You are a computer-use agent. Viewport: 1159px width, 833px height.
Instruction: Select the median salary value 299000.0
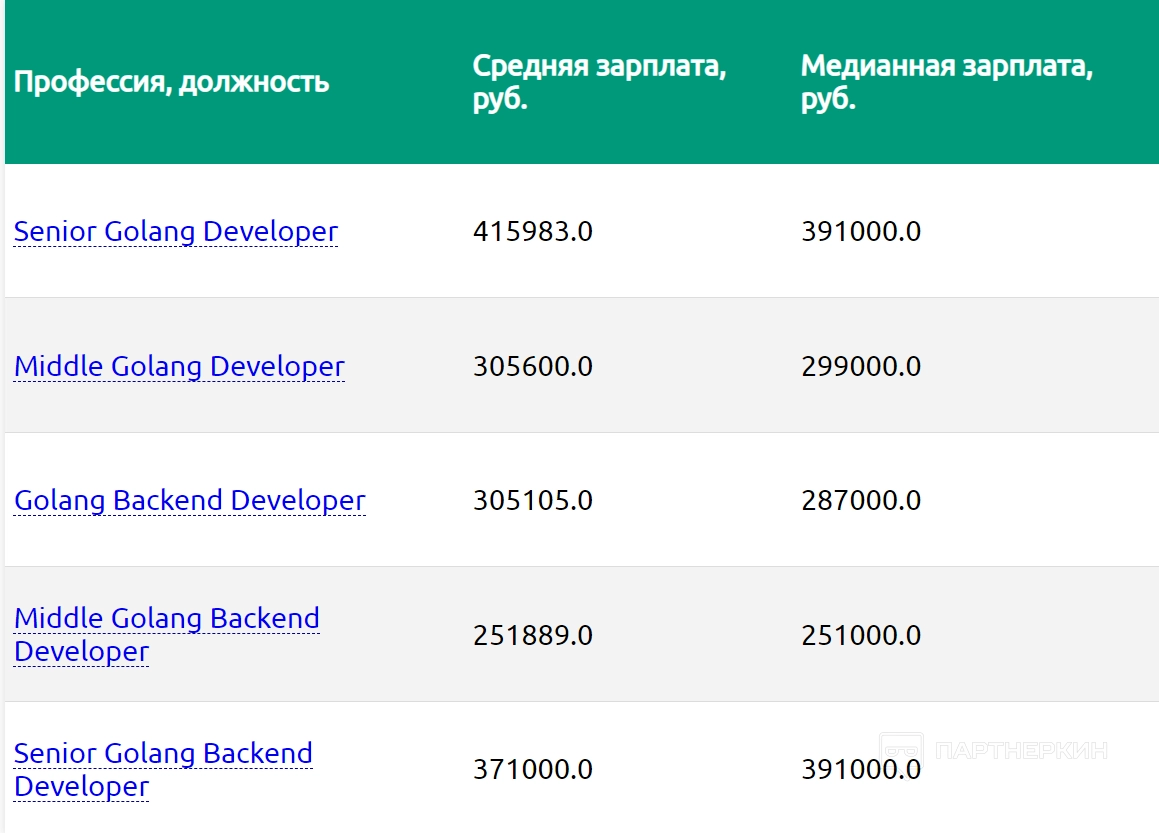[861, 367]
